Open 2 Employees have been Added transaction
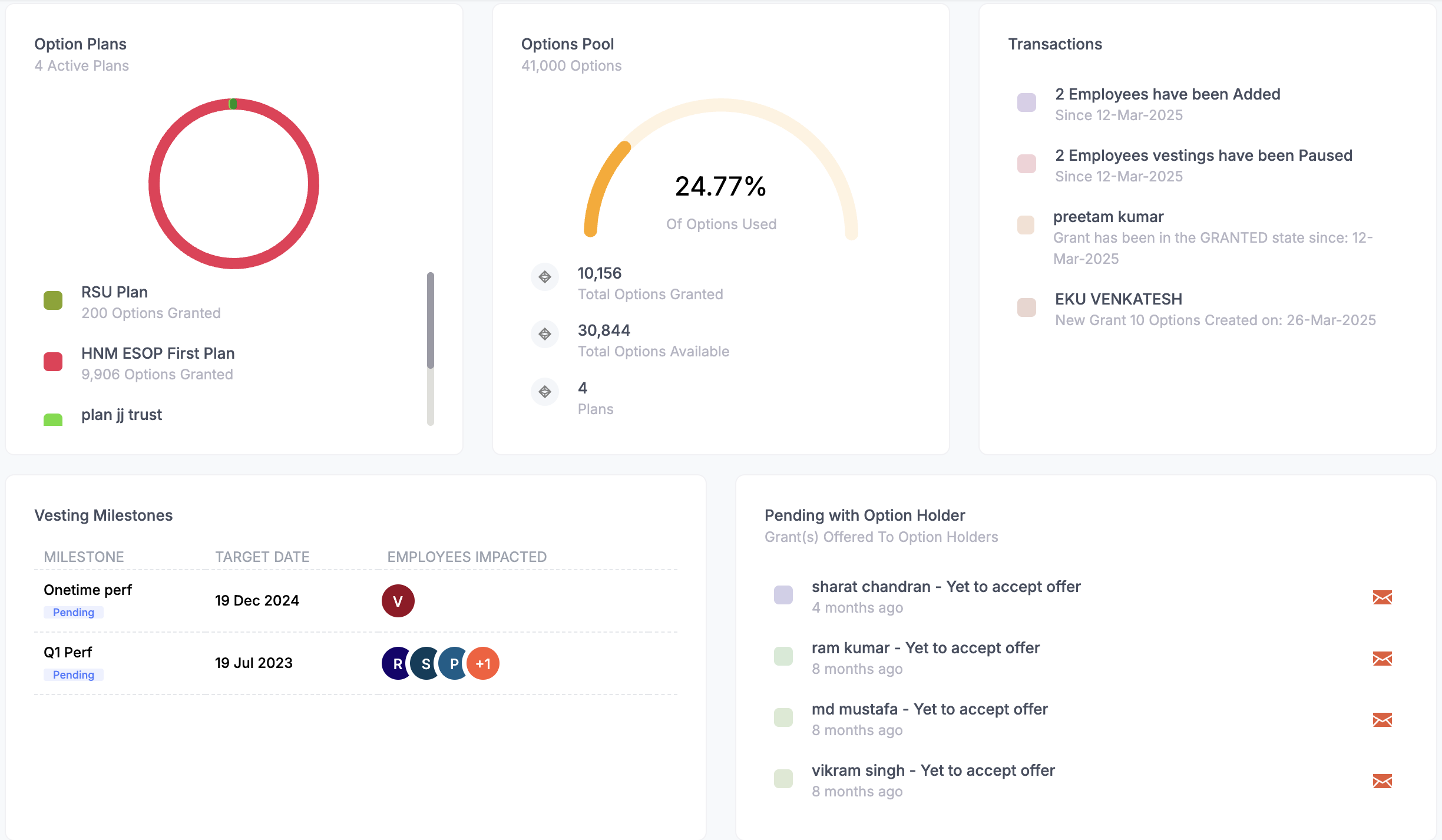The width and height of the screenshot is (1442, 840). (x=1168, y=94)
